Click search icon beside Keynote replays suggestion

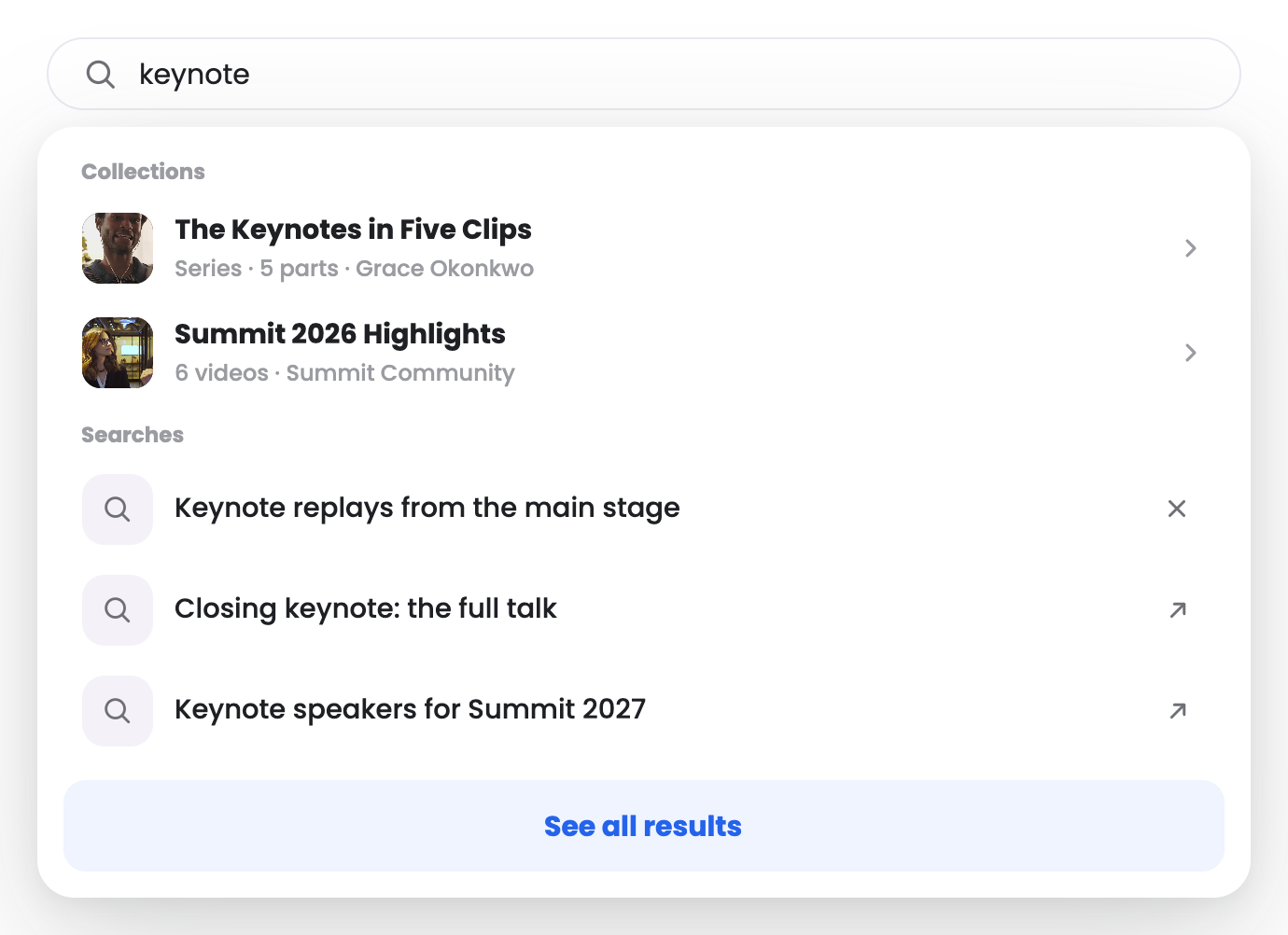coord(118,509)
